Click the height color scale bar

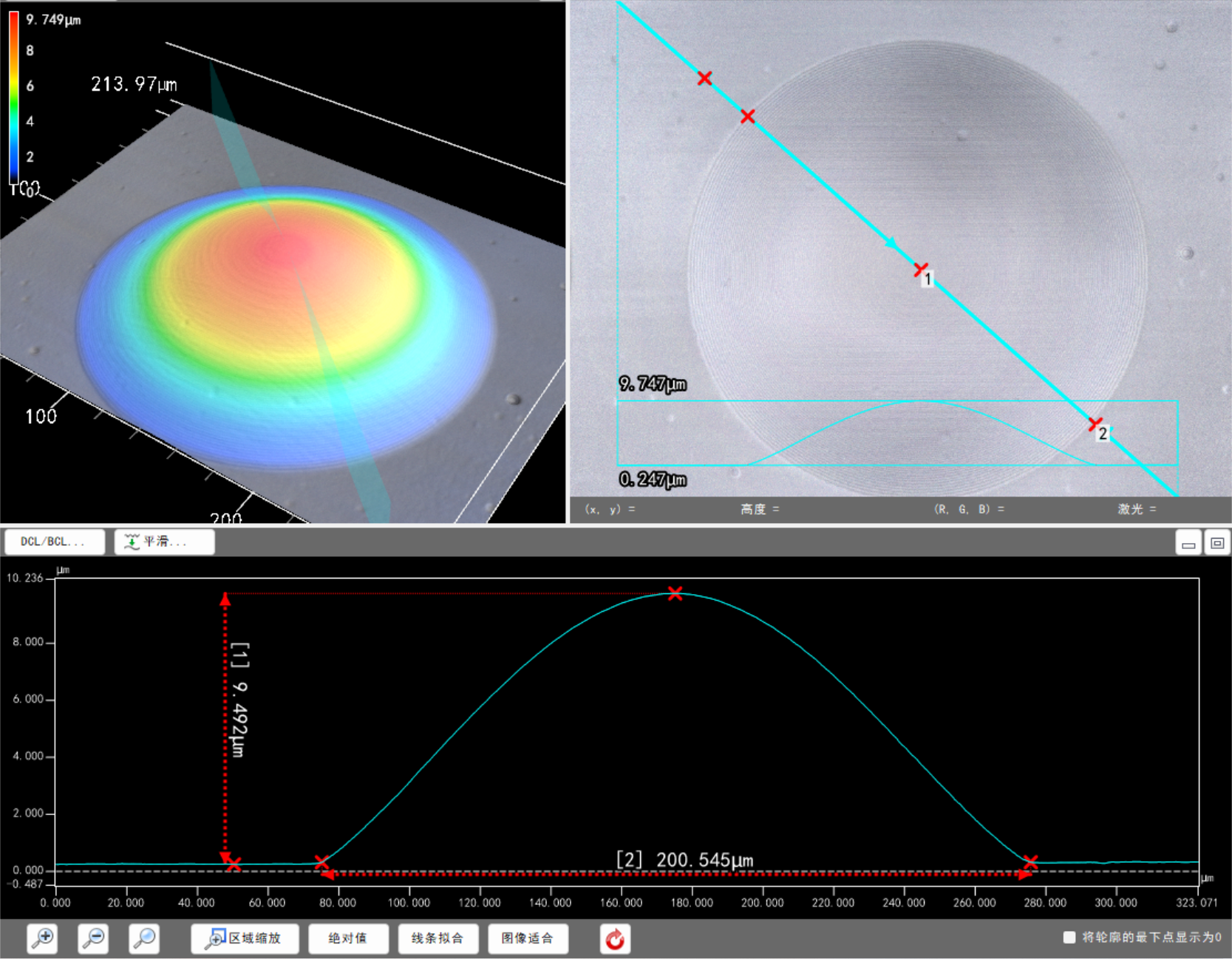pos(14,98)
